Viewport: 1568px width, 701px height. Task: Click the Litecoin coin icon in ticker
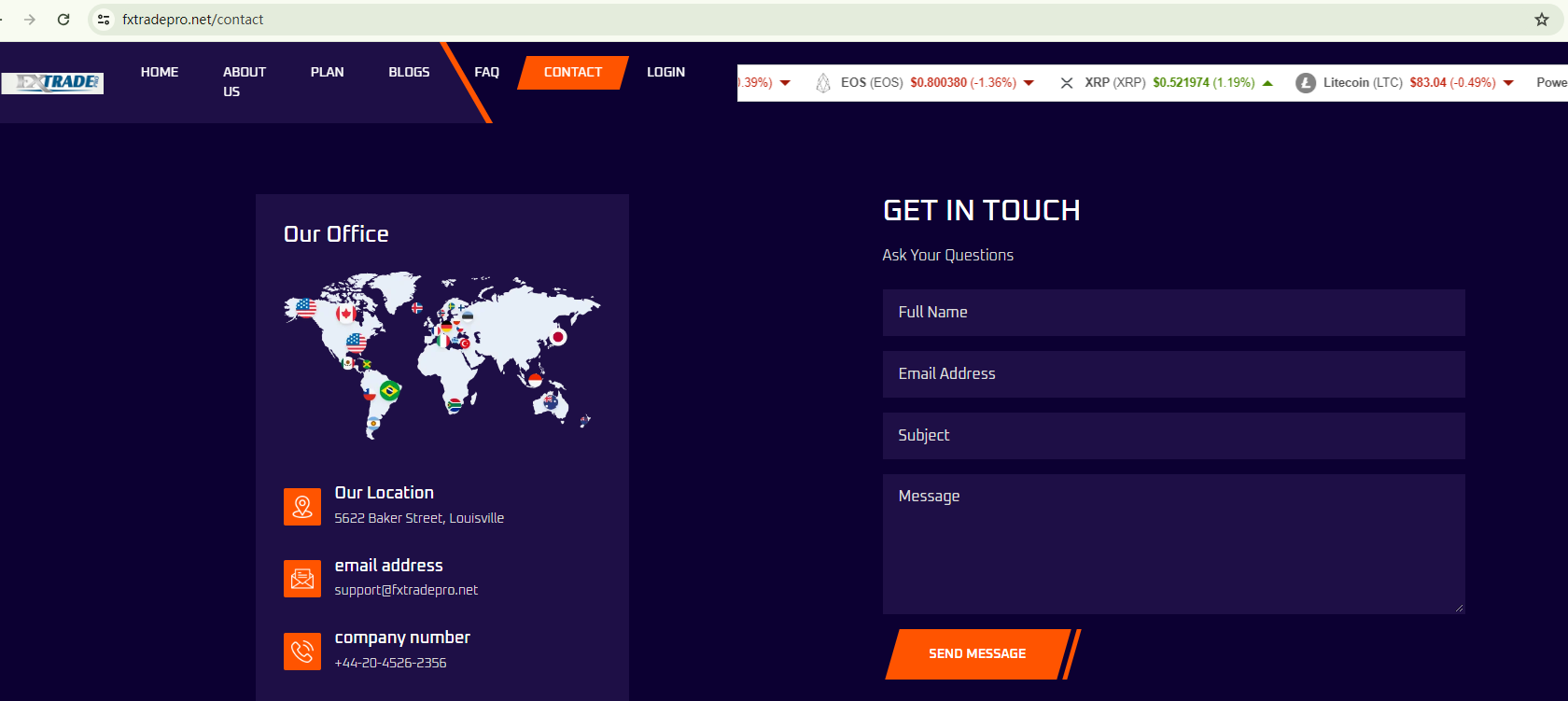pyautogui.click(x=1306, y=83)
